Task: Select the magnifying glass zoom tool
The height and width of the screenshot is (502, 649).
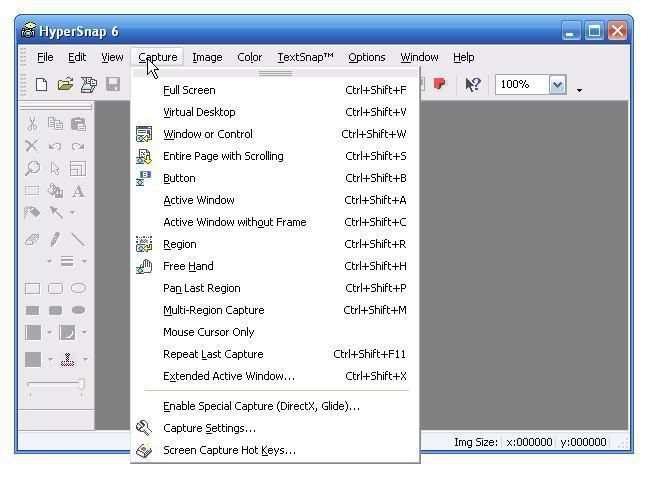Action: click(32, 168)
